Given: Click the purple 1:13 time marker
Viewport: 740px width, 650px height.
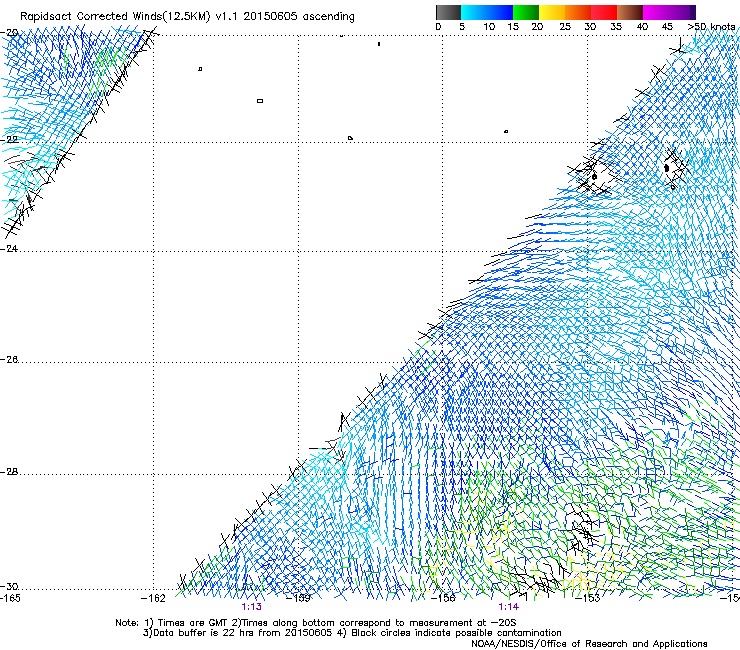Looking at the screenshot, I should (252, 607).
